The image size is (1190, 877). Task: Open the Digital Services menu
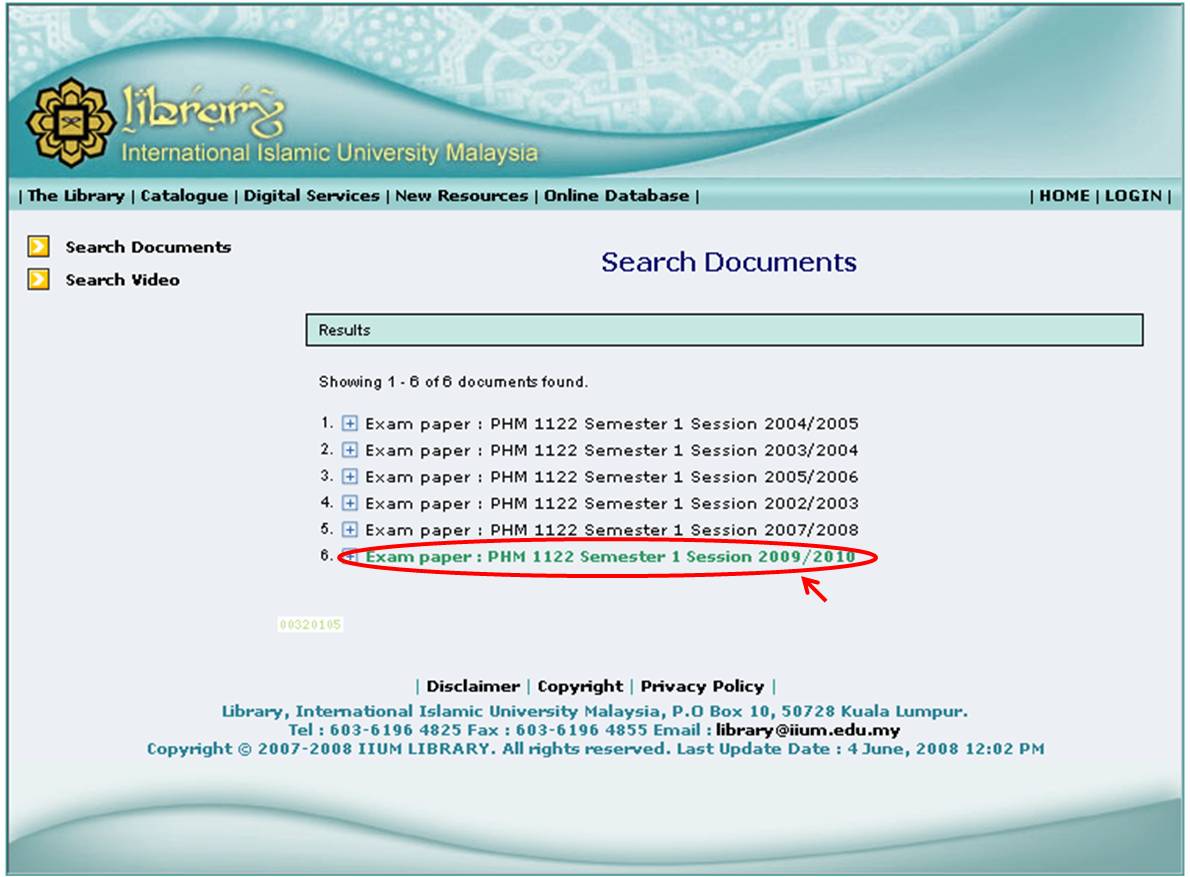[x=311, y=196]
